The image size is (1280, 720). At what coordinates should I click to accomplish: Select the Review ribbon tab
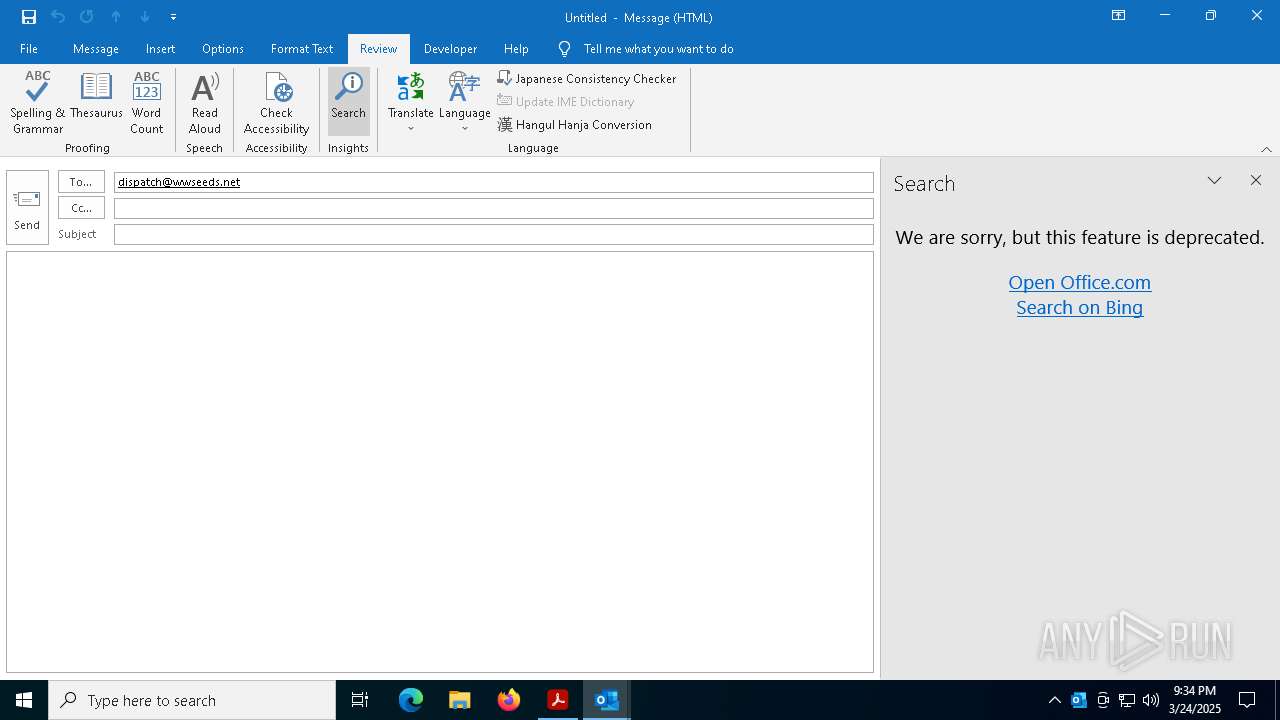point(378,49)
